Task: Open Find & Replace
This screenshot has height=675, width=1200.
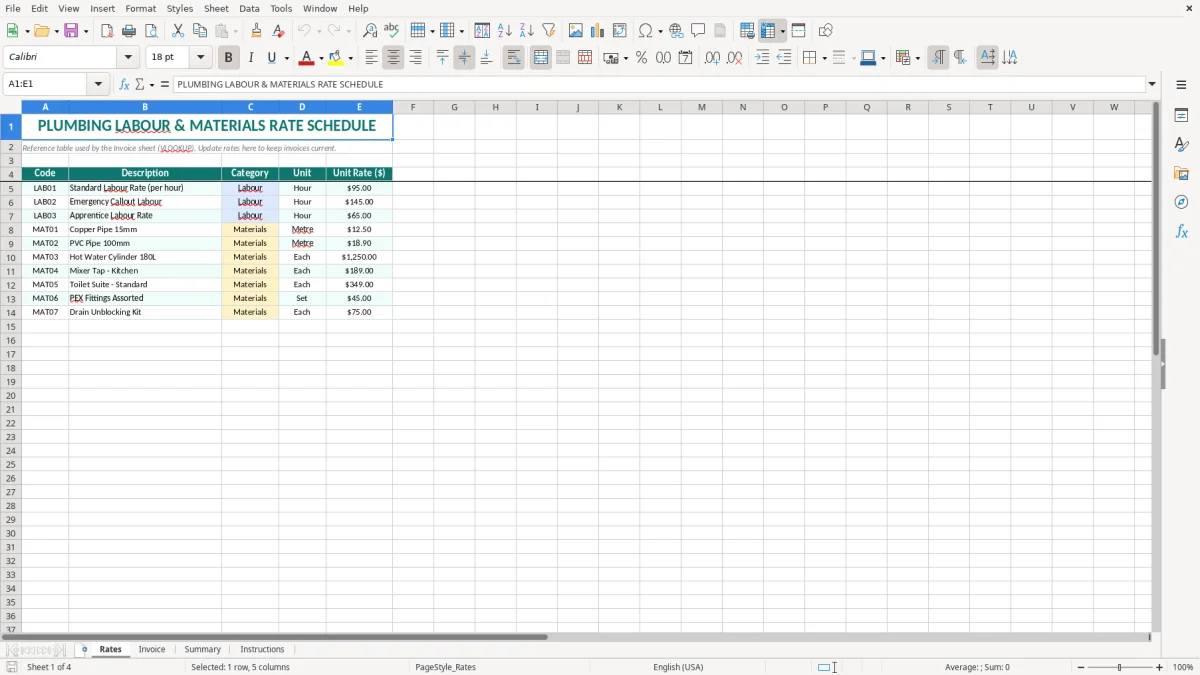Action: [x=370, y=31]
